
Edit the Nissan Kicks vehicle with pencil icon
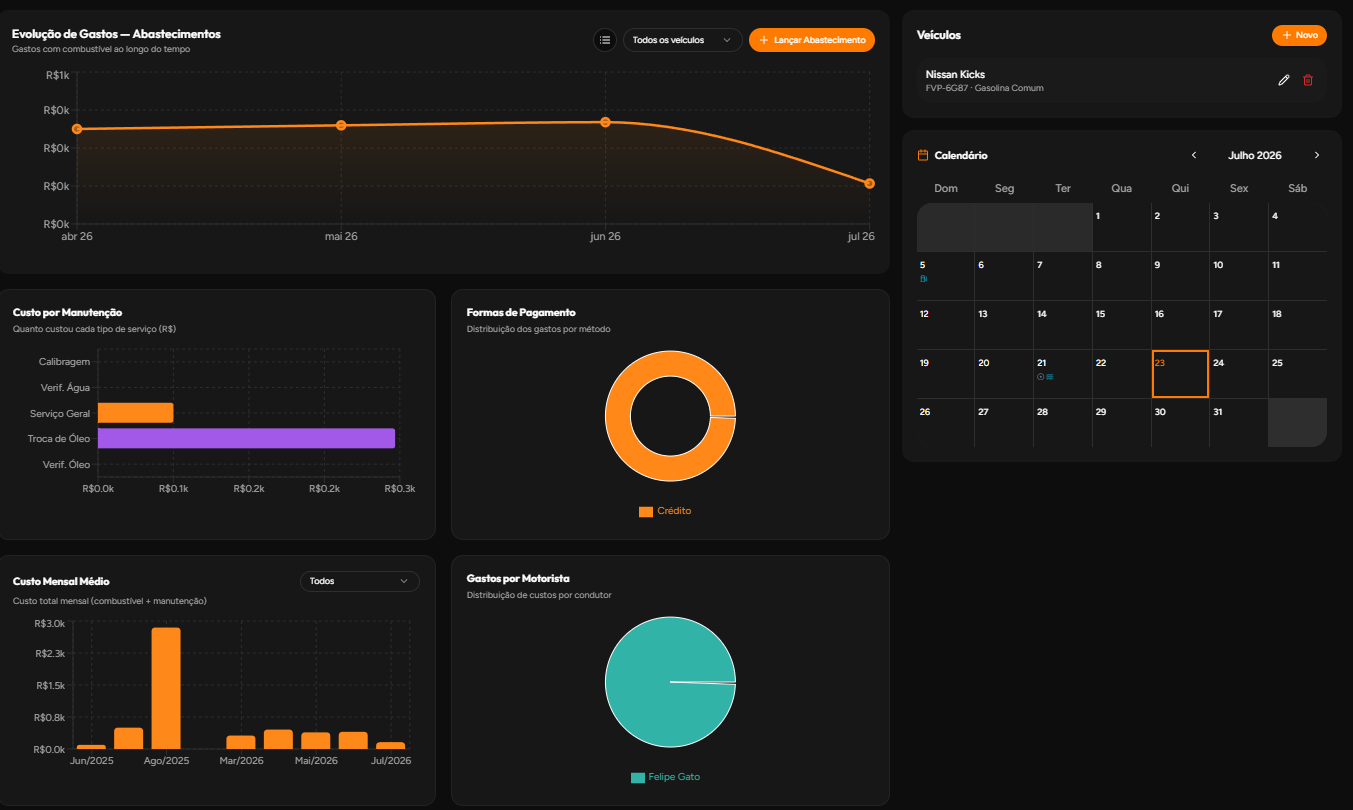point(1284,80)
